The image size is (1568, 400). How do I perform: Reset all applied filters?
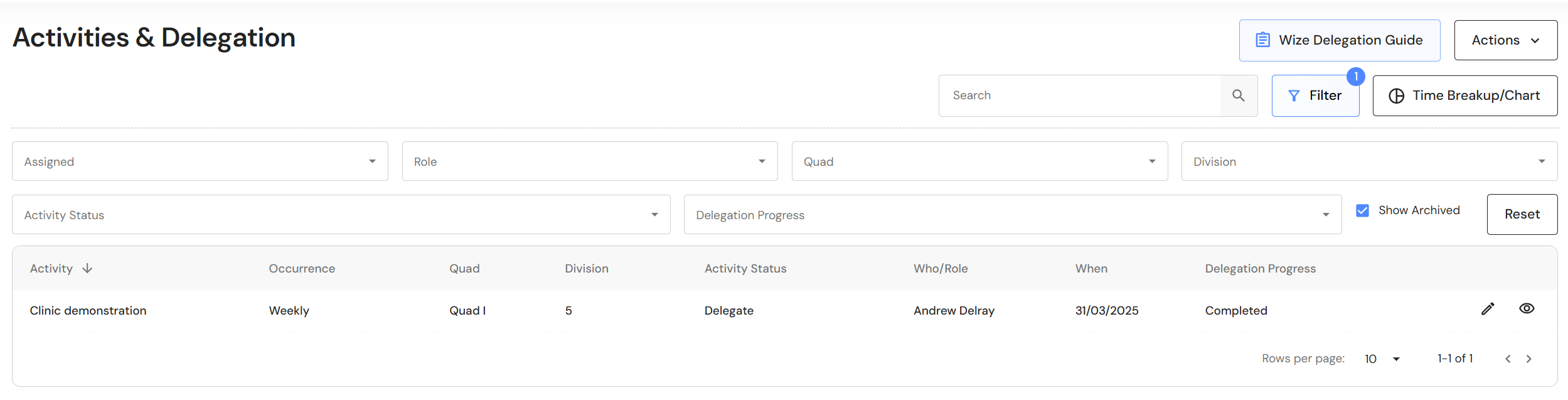click(1522, 214)
